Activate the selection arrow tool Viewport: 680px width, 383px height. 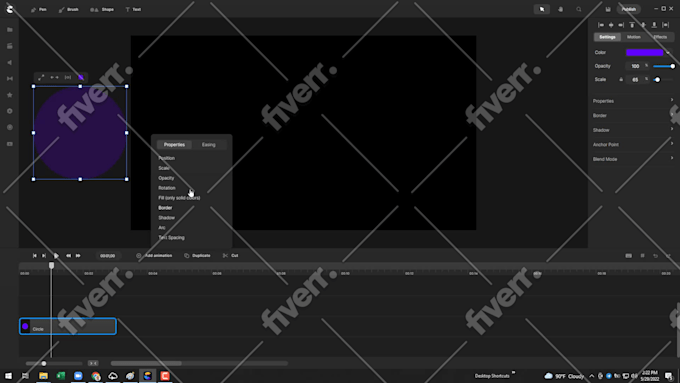coord(542,9)
